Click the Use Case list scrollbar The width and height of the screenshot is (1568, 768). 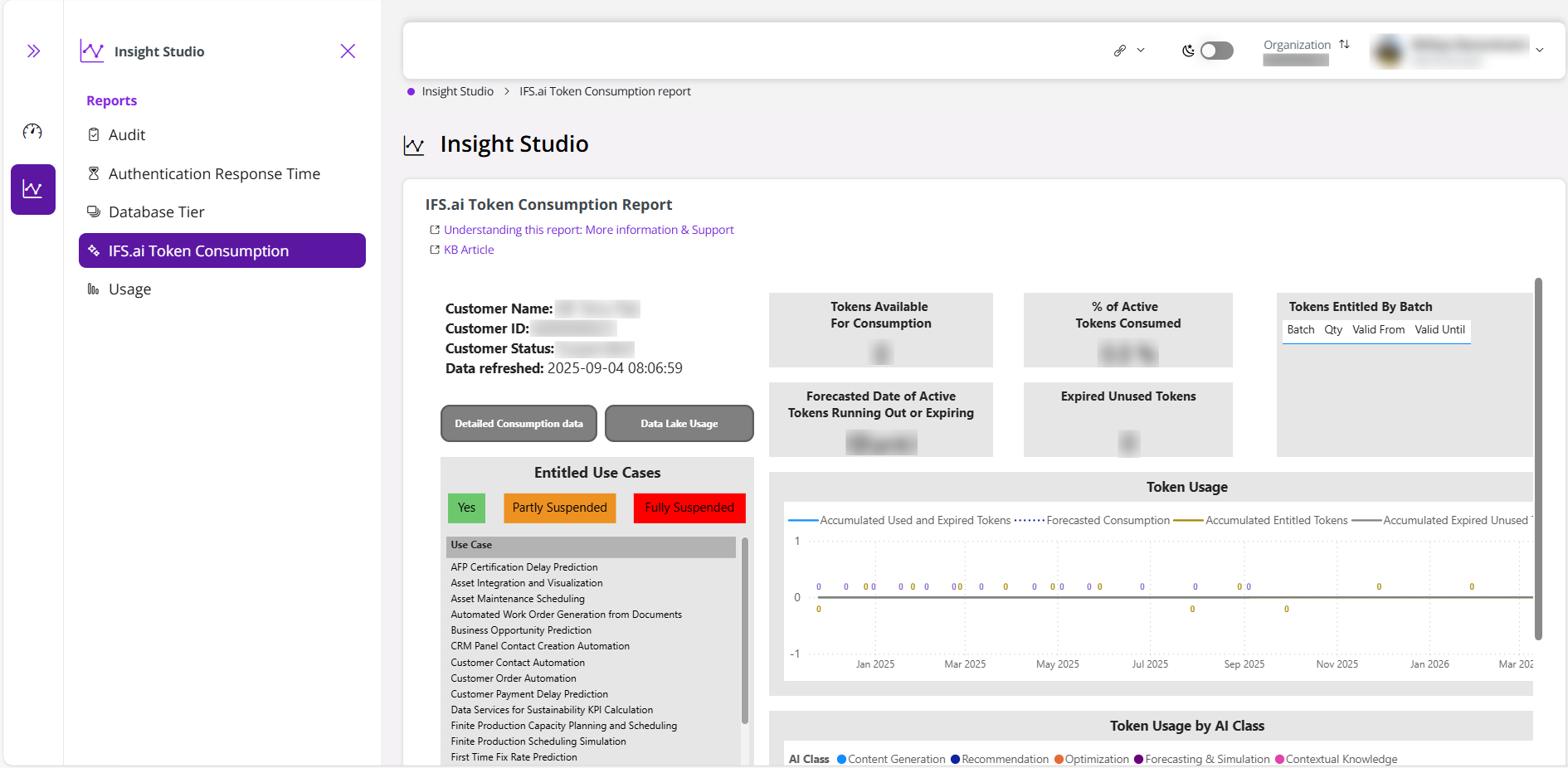[x=744, y=630]
